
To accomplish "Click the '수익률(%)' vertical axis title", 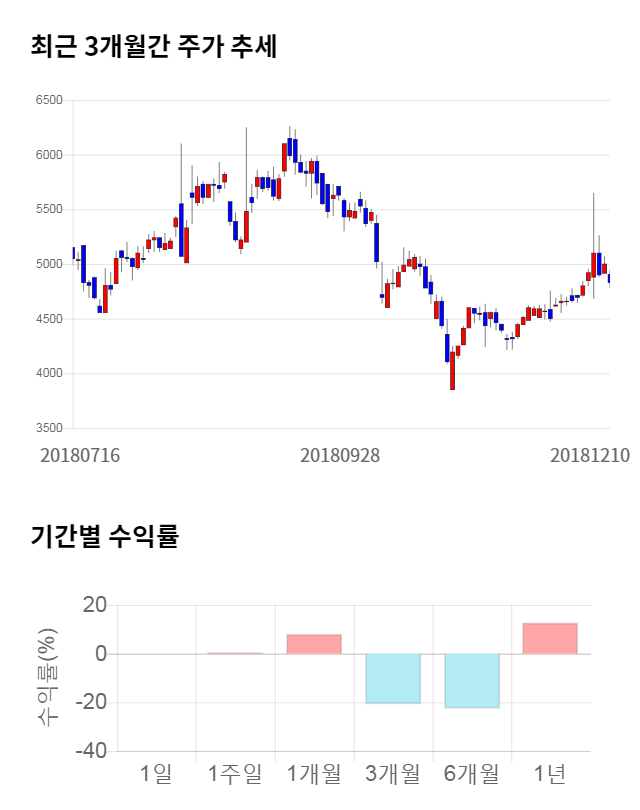I will (47, 677).
